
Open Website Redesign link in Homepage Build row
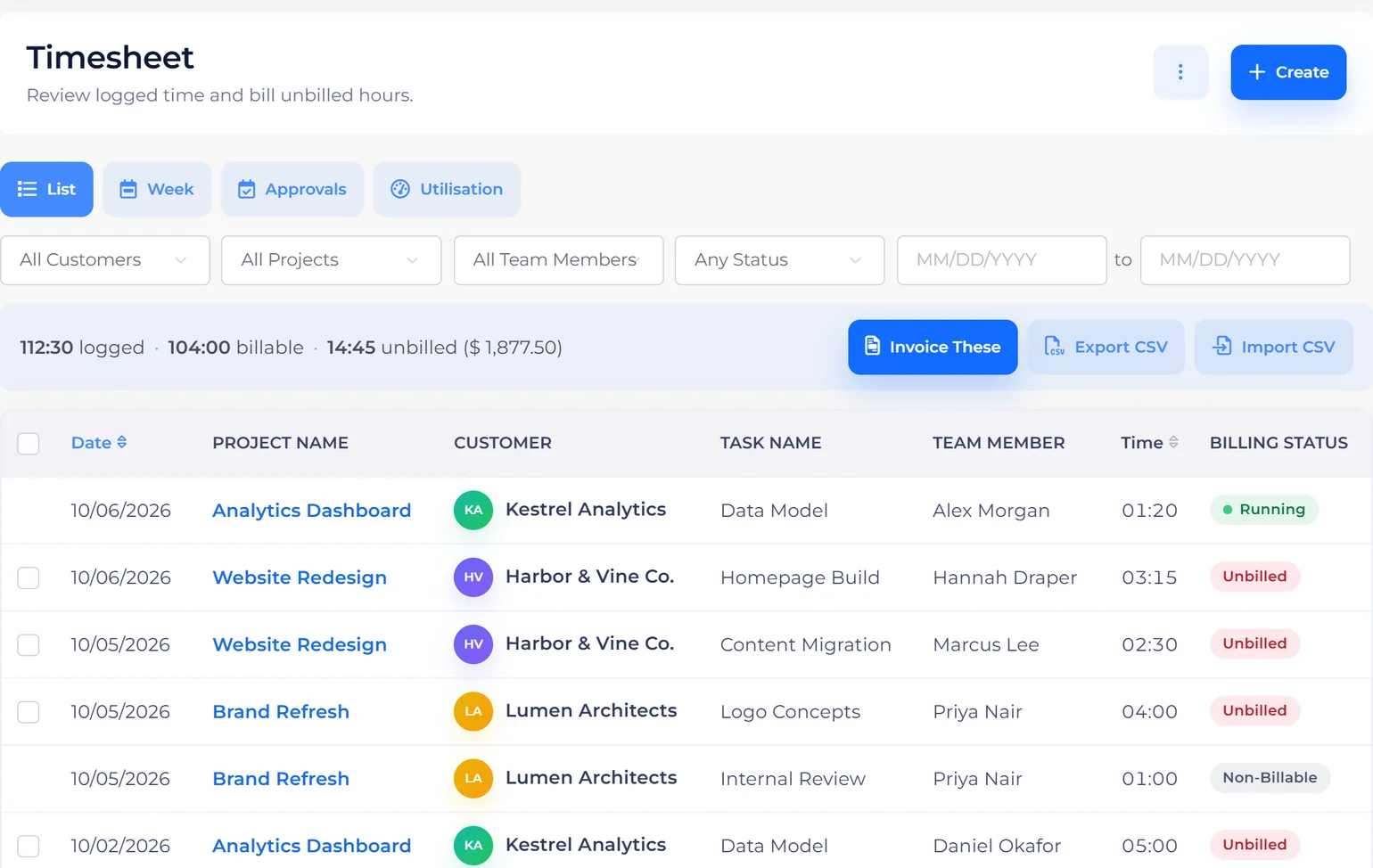click(300, 577)
